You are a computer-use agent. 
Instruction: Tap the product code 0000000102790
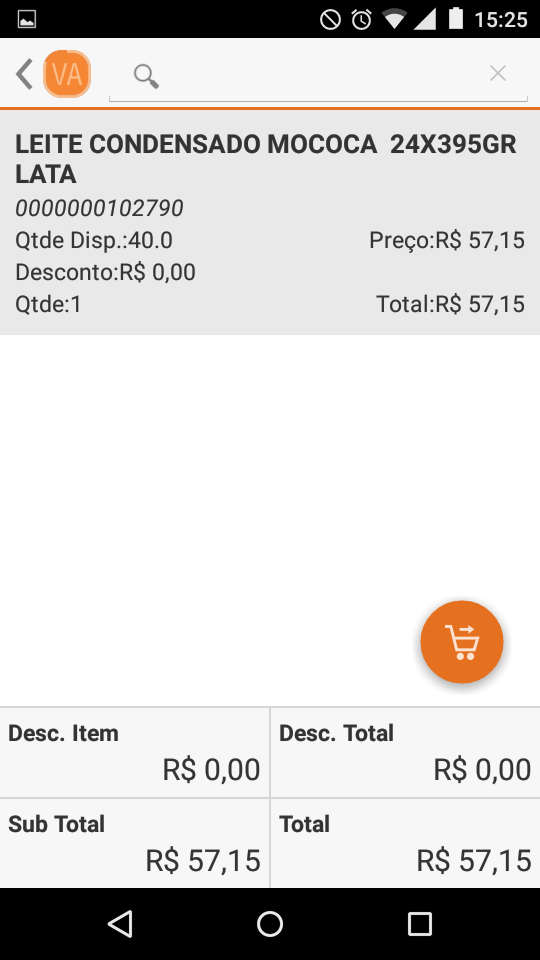(x=99, y=209)
